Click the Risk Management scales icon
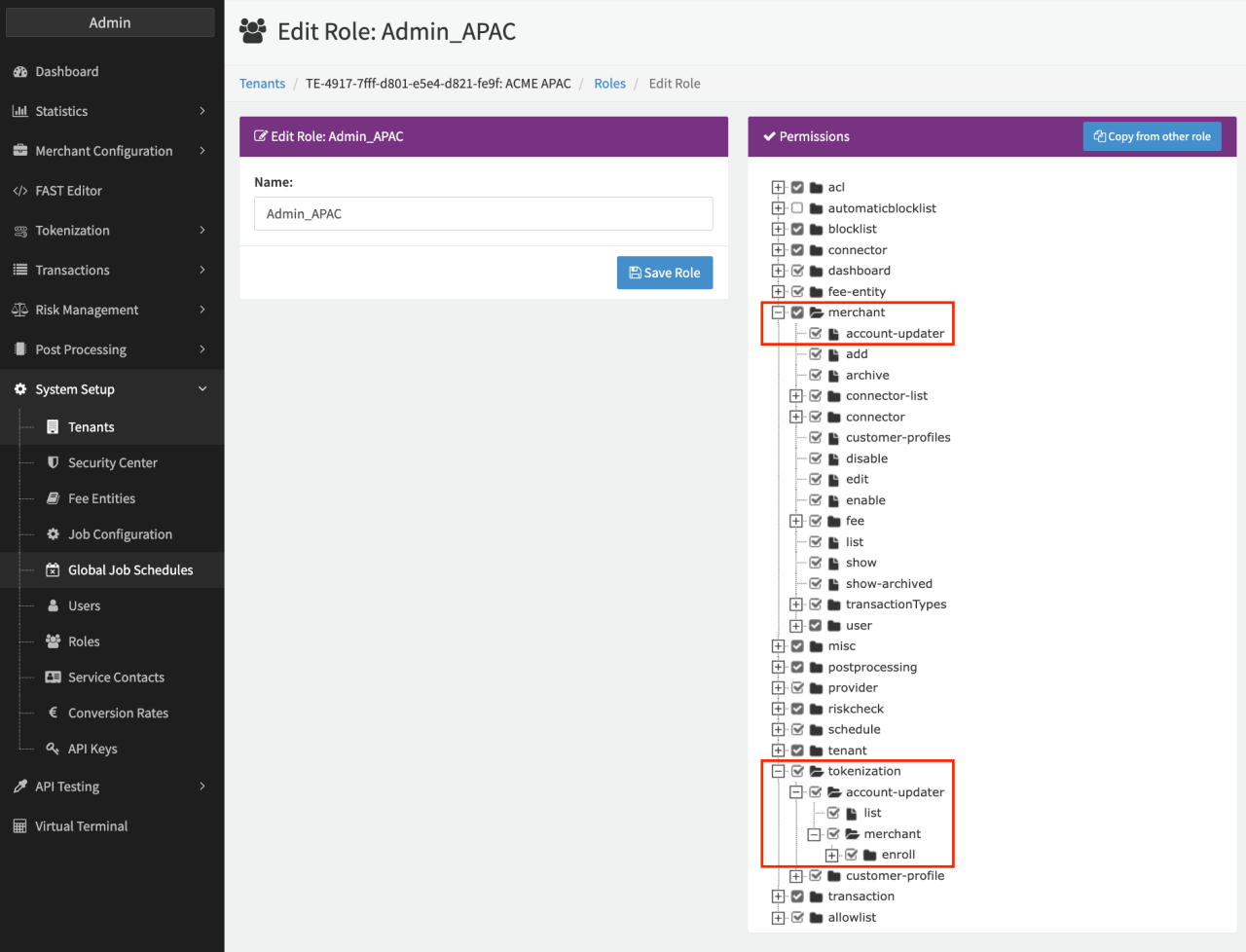 coord(19,311)
